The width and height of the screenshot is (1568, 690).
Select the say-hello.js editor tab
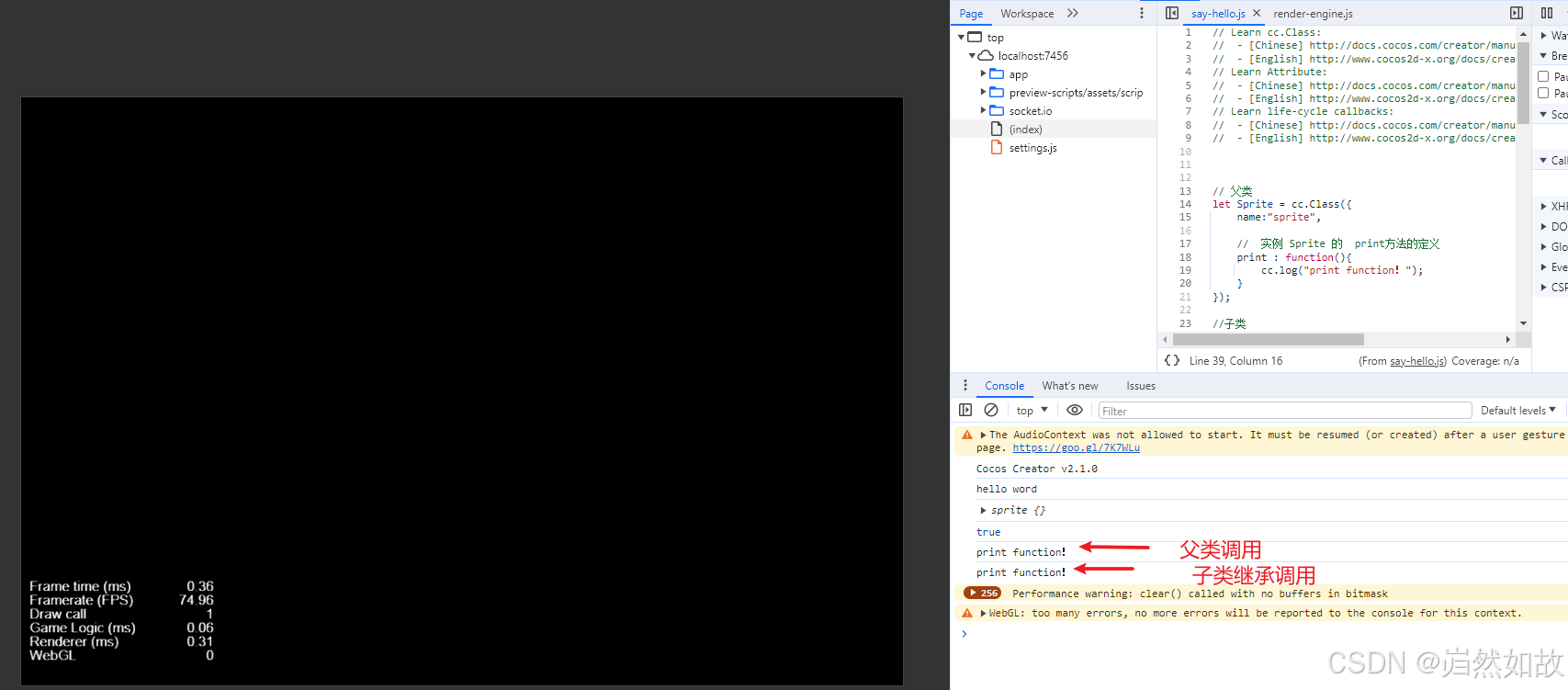click(1218, 13)
